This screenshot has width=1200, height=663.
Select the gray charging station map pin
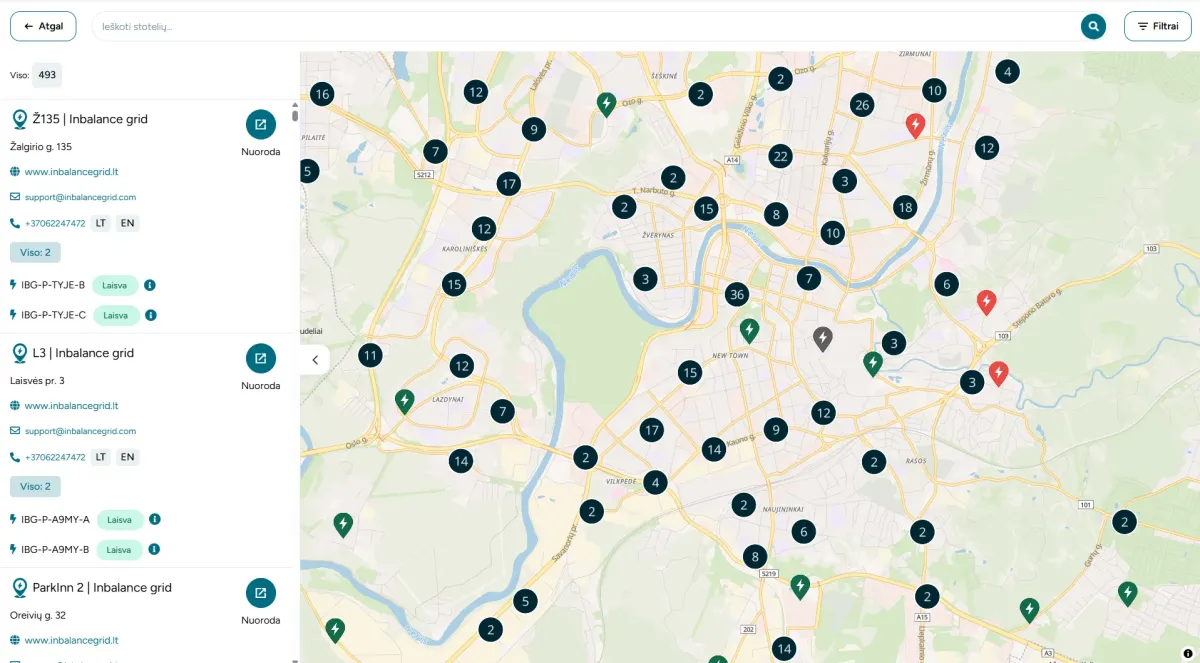click(x=822, y=339)
